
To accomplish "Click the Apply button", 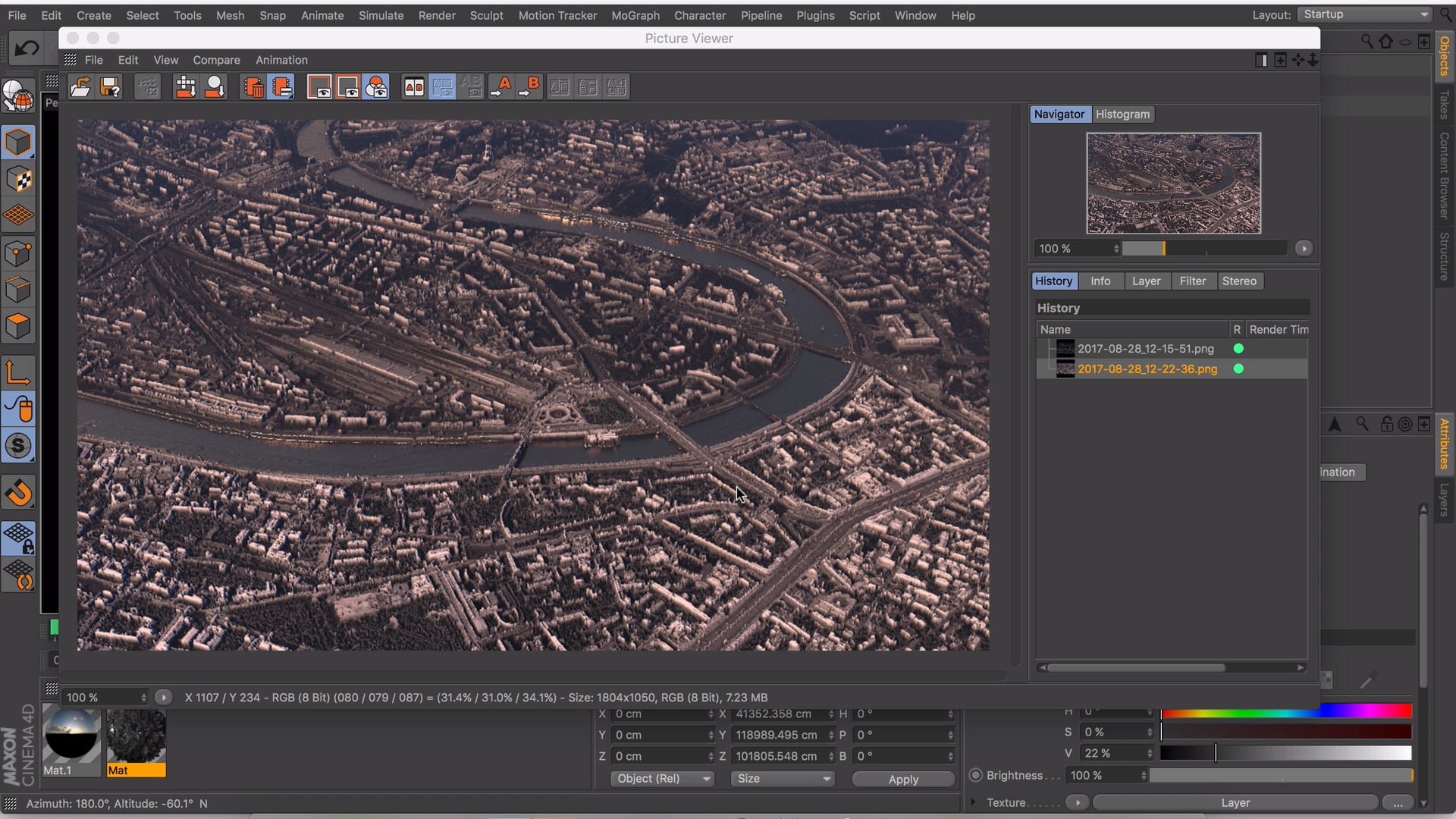I will [x=903, y=779].
